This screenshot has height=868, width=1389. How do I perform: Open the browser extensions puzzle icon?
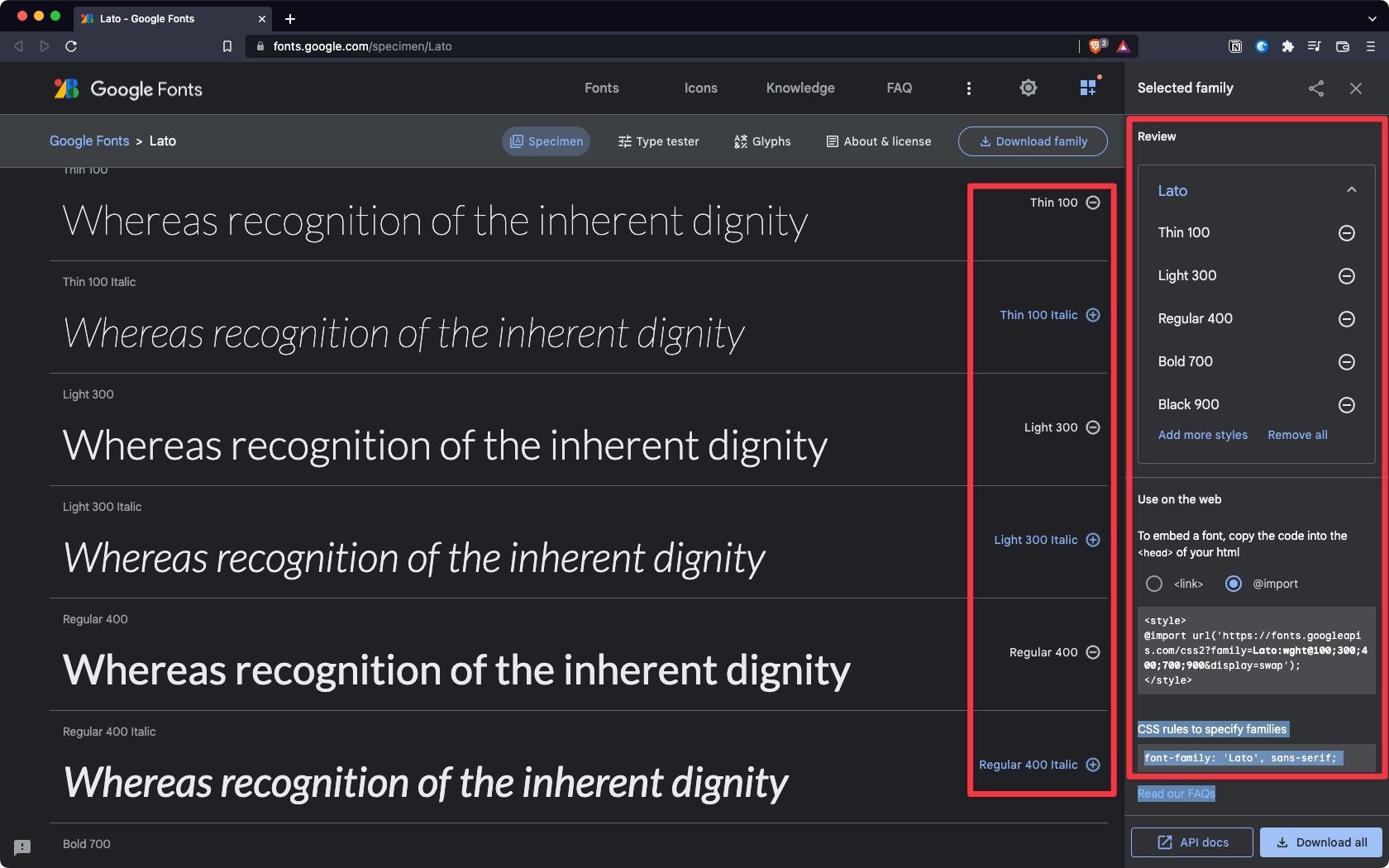coord(1287,46)
